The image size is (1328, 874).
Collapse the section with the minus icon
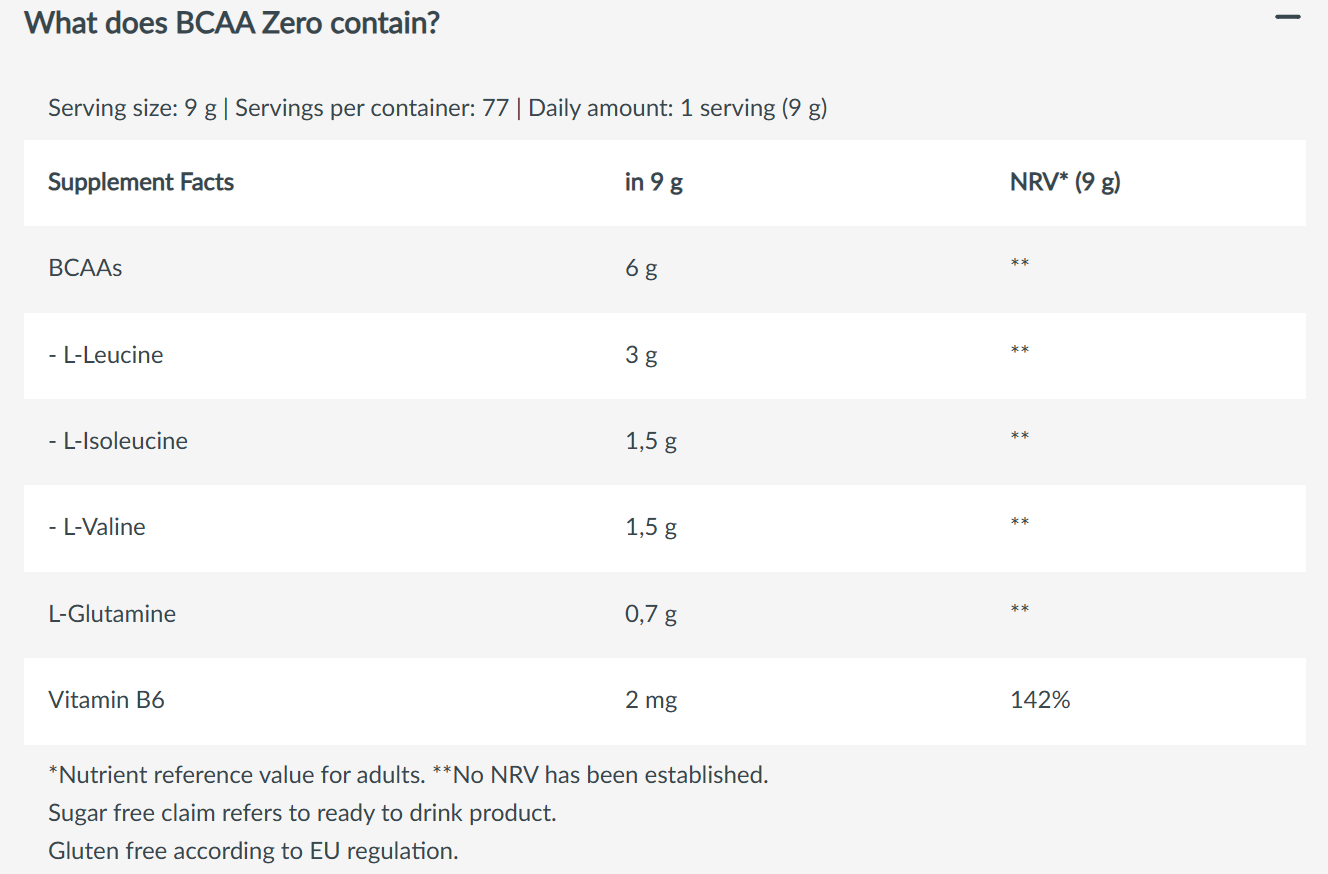pos(1288,18)
